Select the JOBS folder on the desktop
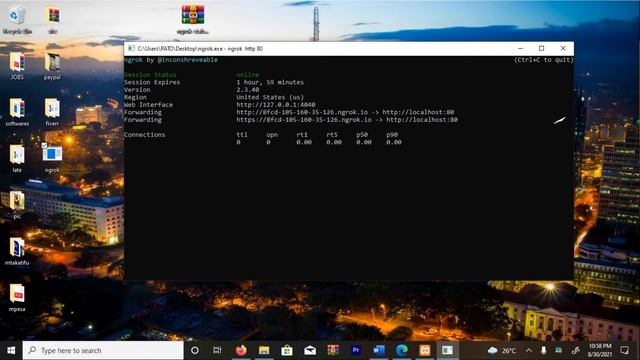The width and height of the screenshot is (640, 360). [x=17, y=66]
